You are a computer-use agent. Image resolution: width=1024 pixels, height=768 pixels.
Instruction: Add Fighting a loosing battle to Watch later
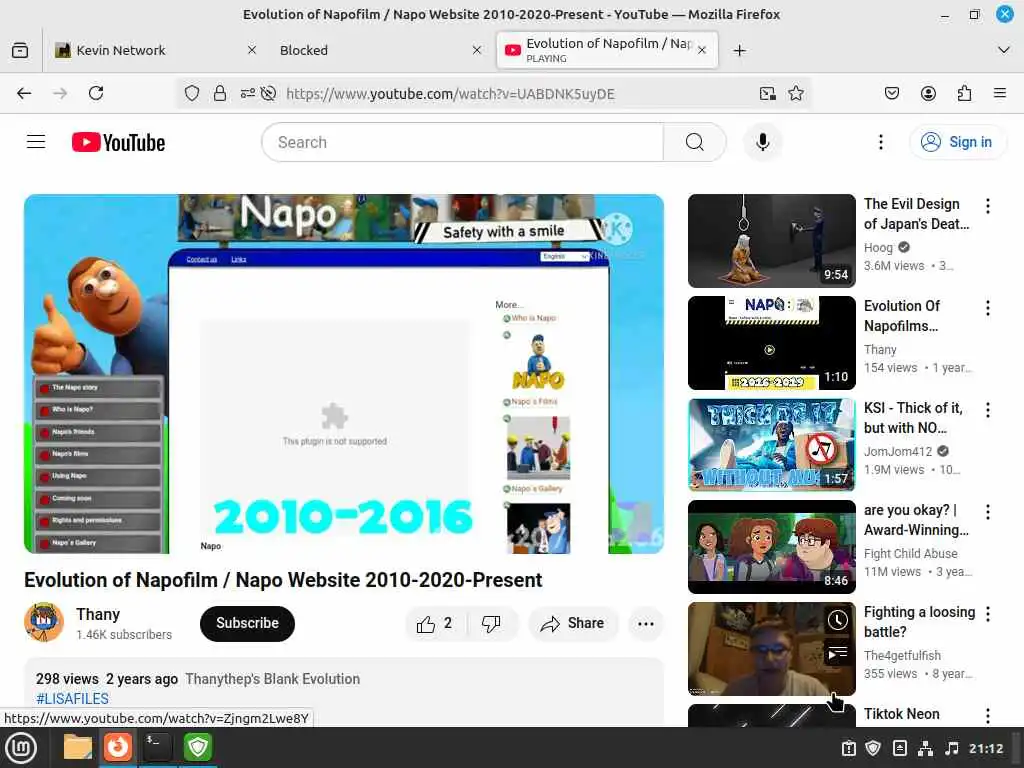point(838,620)
